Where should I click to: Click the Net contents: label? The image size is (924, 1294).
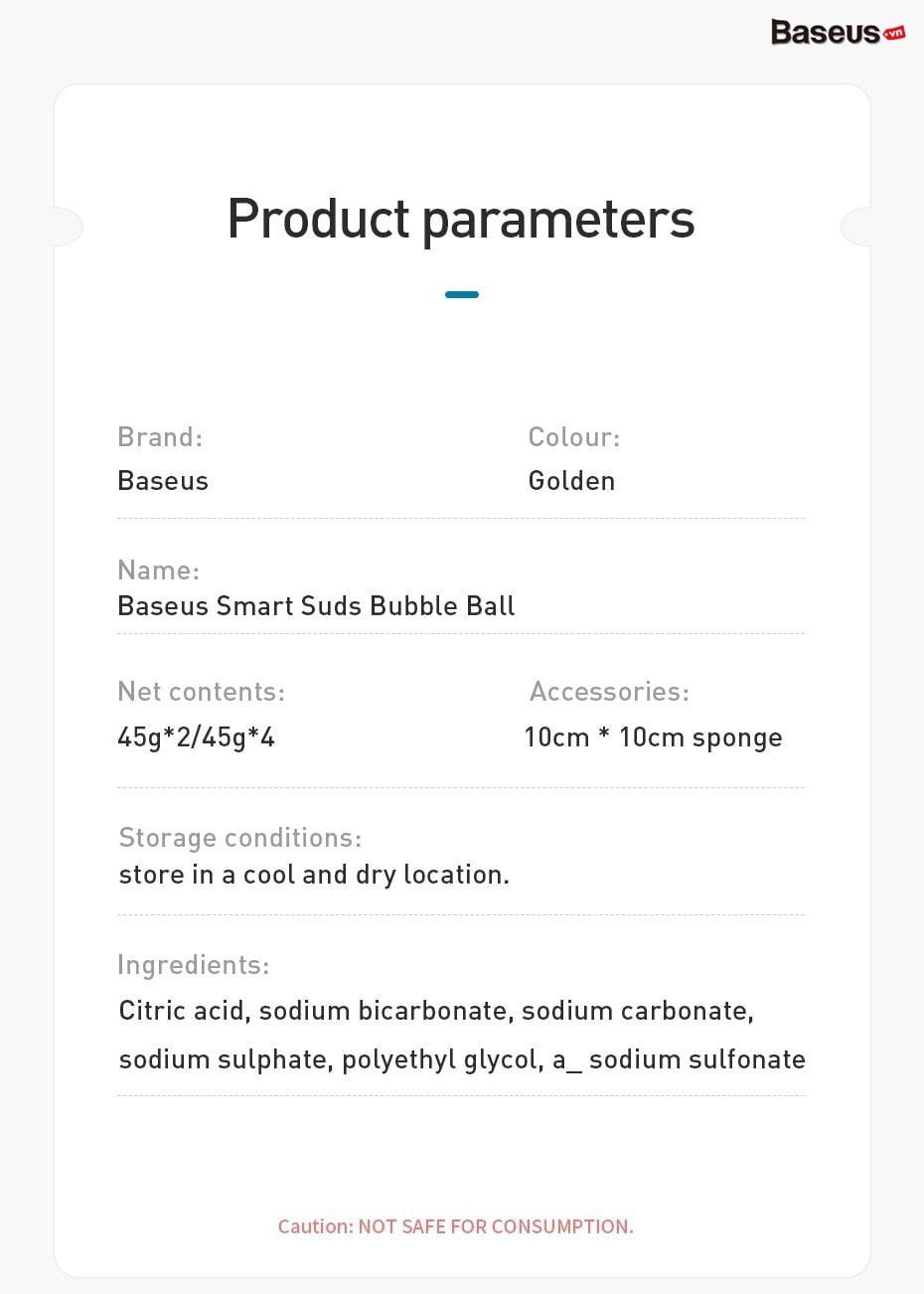pos(201,692)
